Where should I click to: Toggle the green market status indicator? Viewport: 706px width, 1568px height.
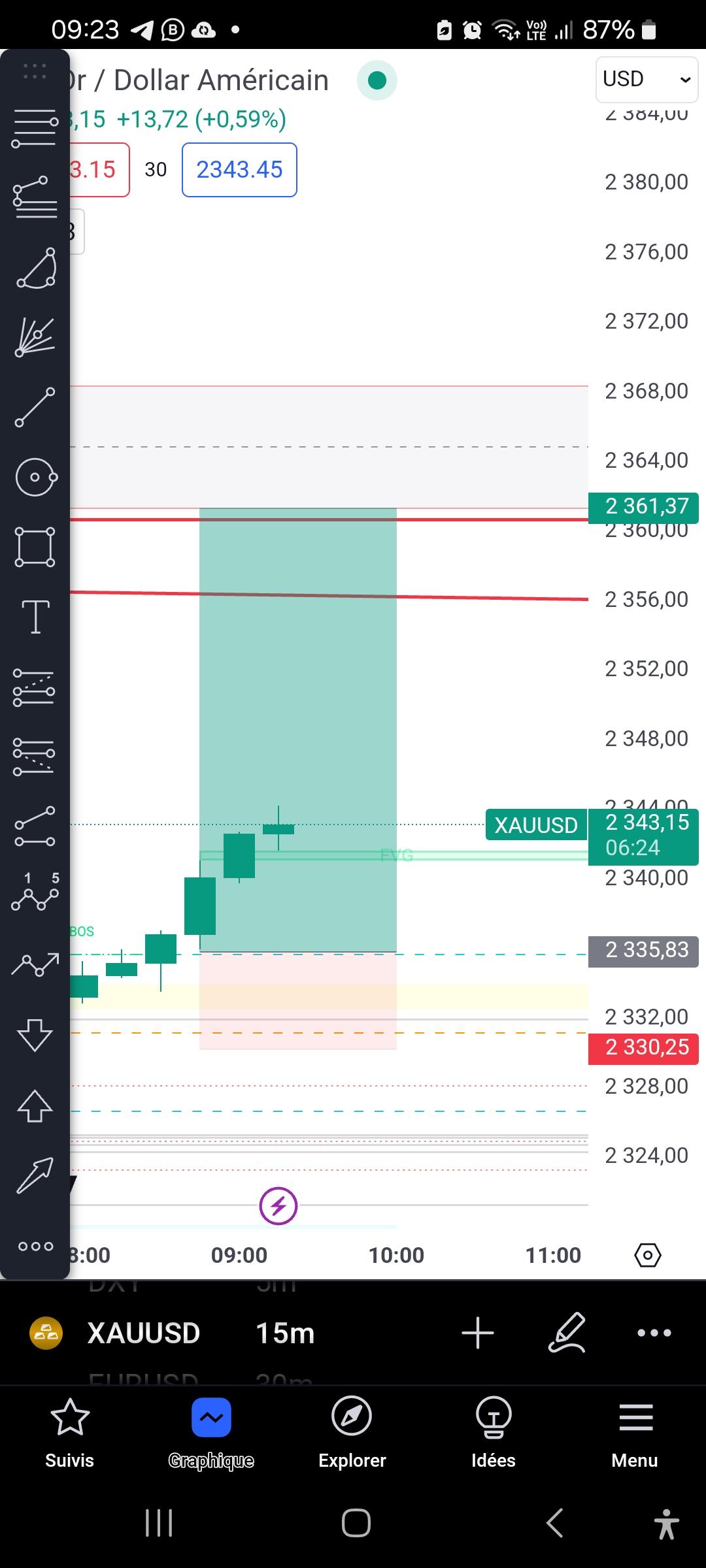click(x=377, y=80)
